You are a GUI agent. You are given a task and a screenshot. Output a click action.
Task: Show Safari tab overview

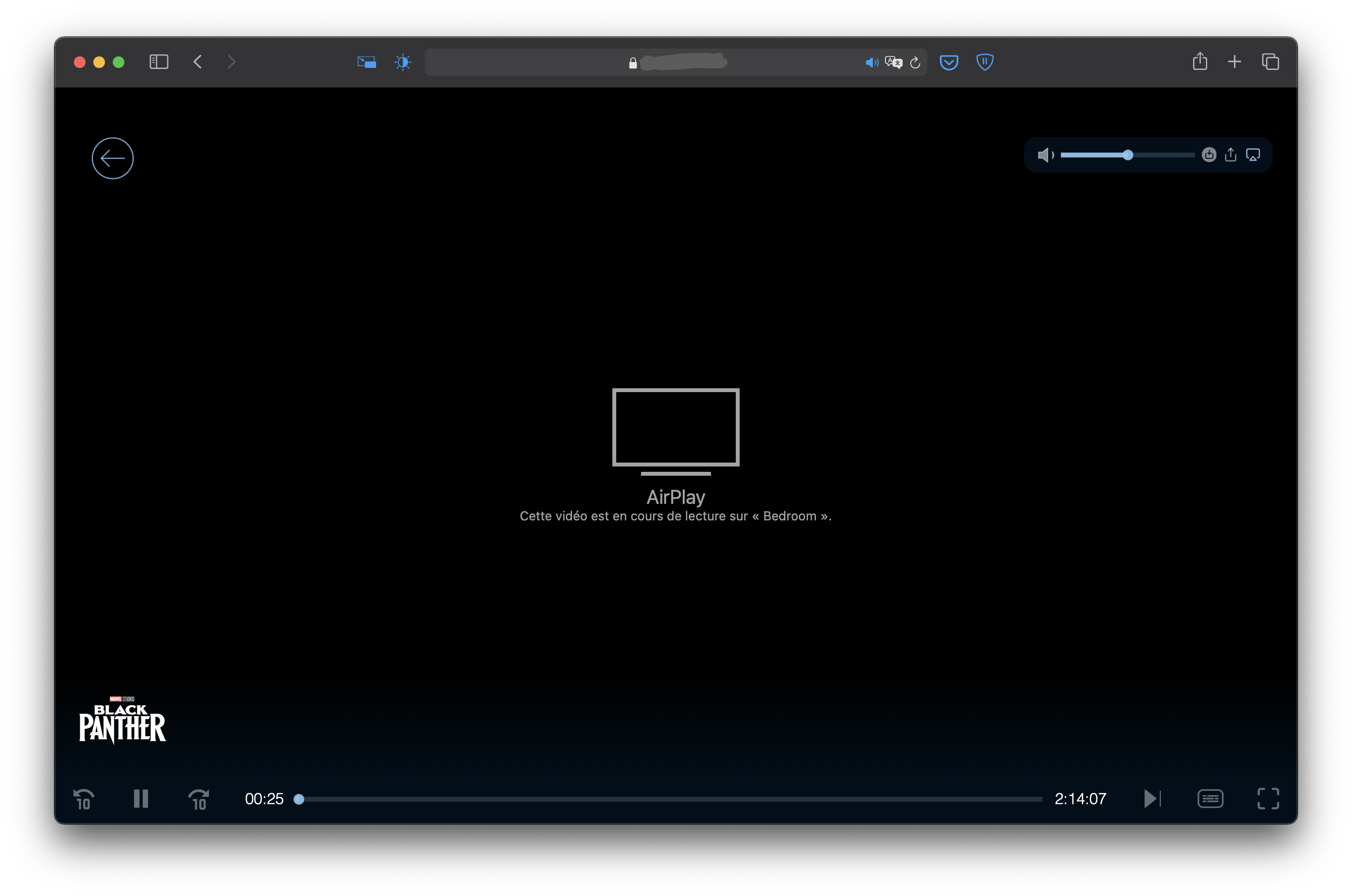(x=1270, y=62)
